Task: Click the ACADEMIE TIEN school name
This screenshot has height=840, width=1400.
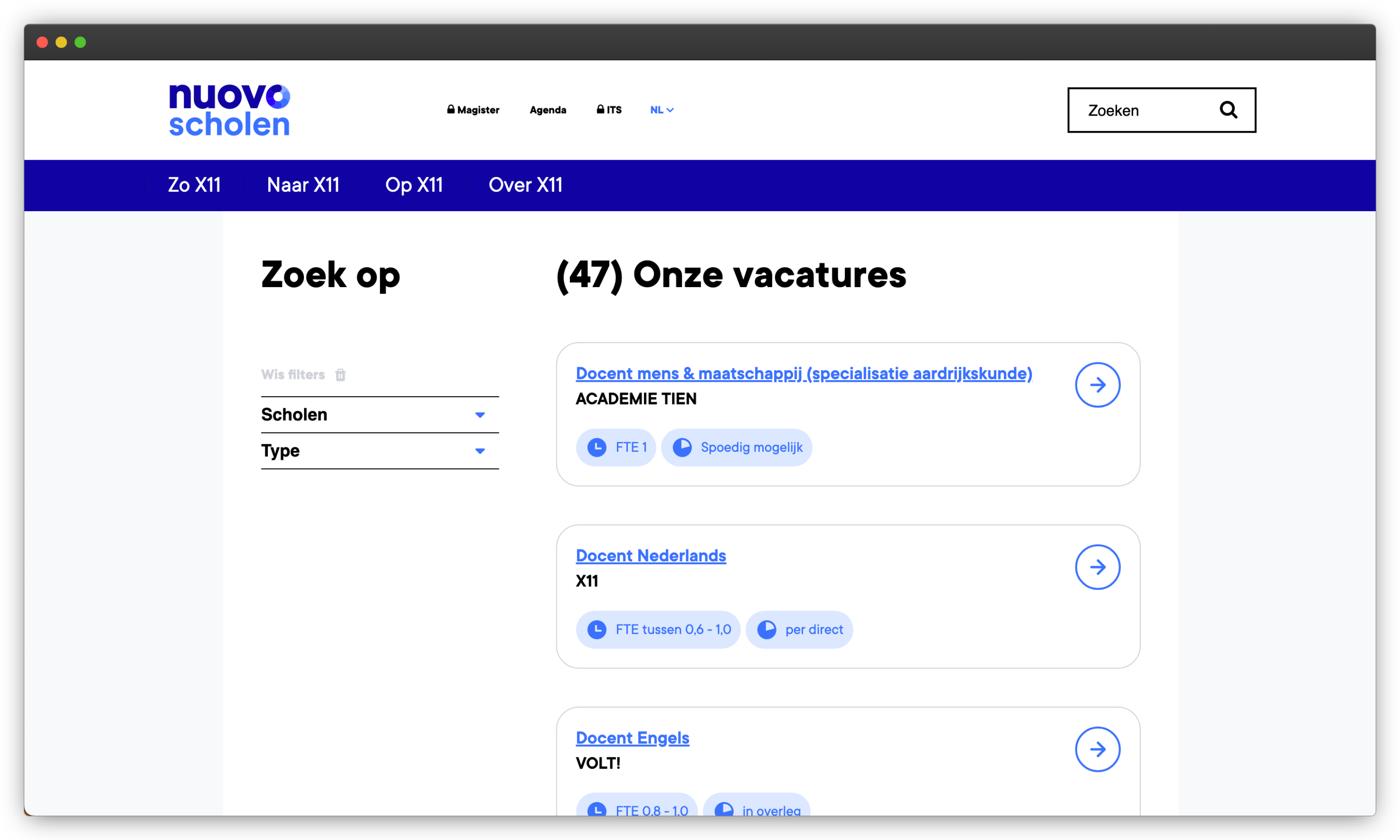Action: 636,399
